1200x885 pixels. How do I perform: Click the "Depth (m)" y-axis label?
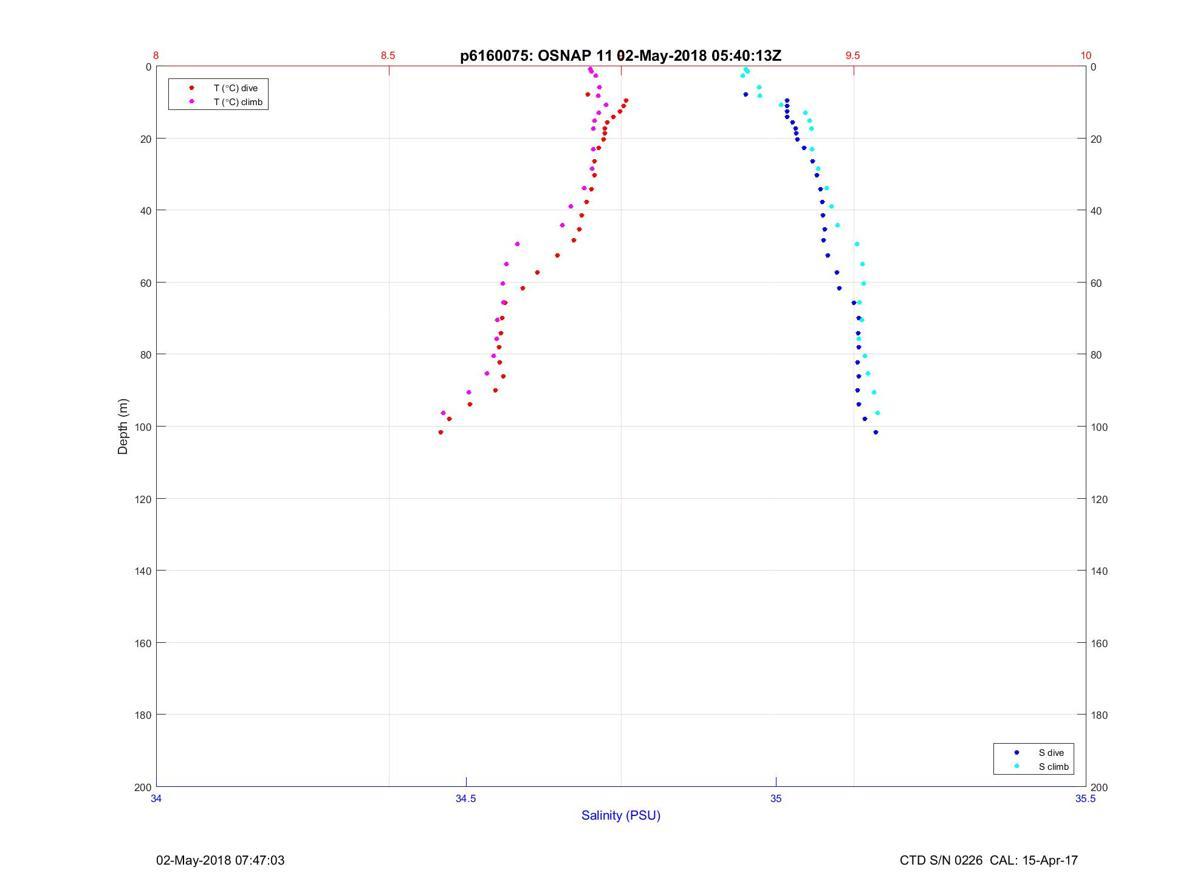pyautogui.click(x=124, y=427)
